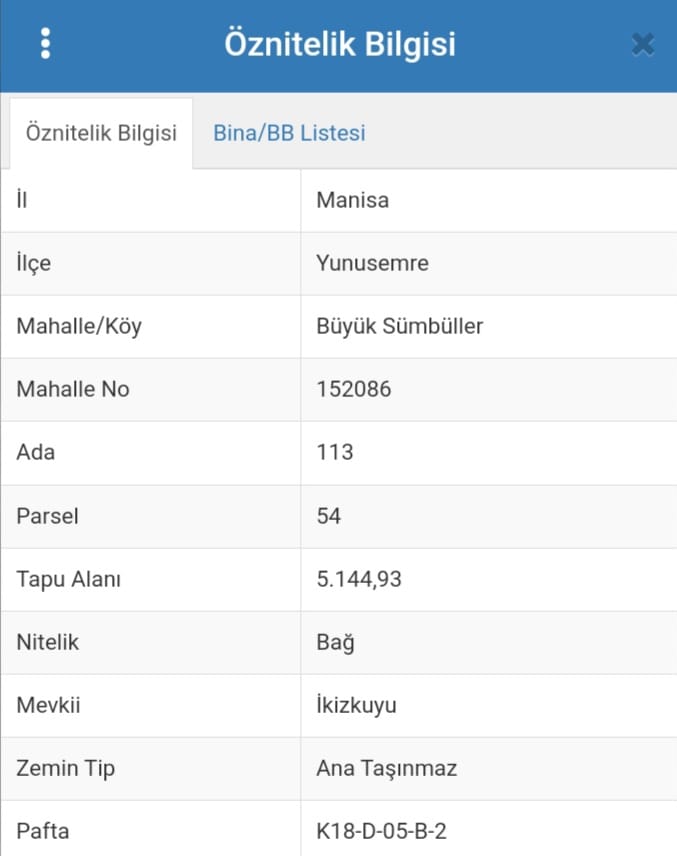This screenshot has width=677, height=856.
Task: Click the Manisa province value
Action: click(x=353, y=200)
